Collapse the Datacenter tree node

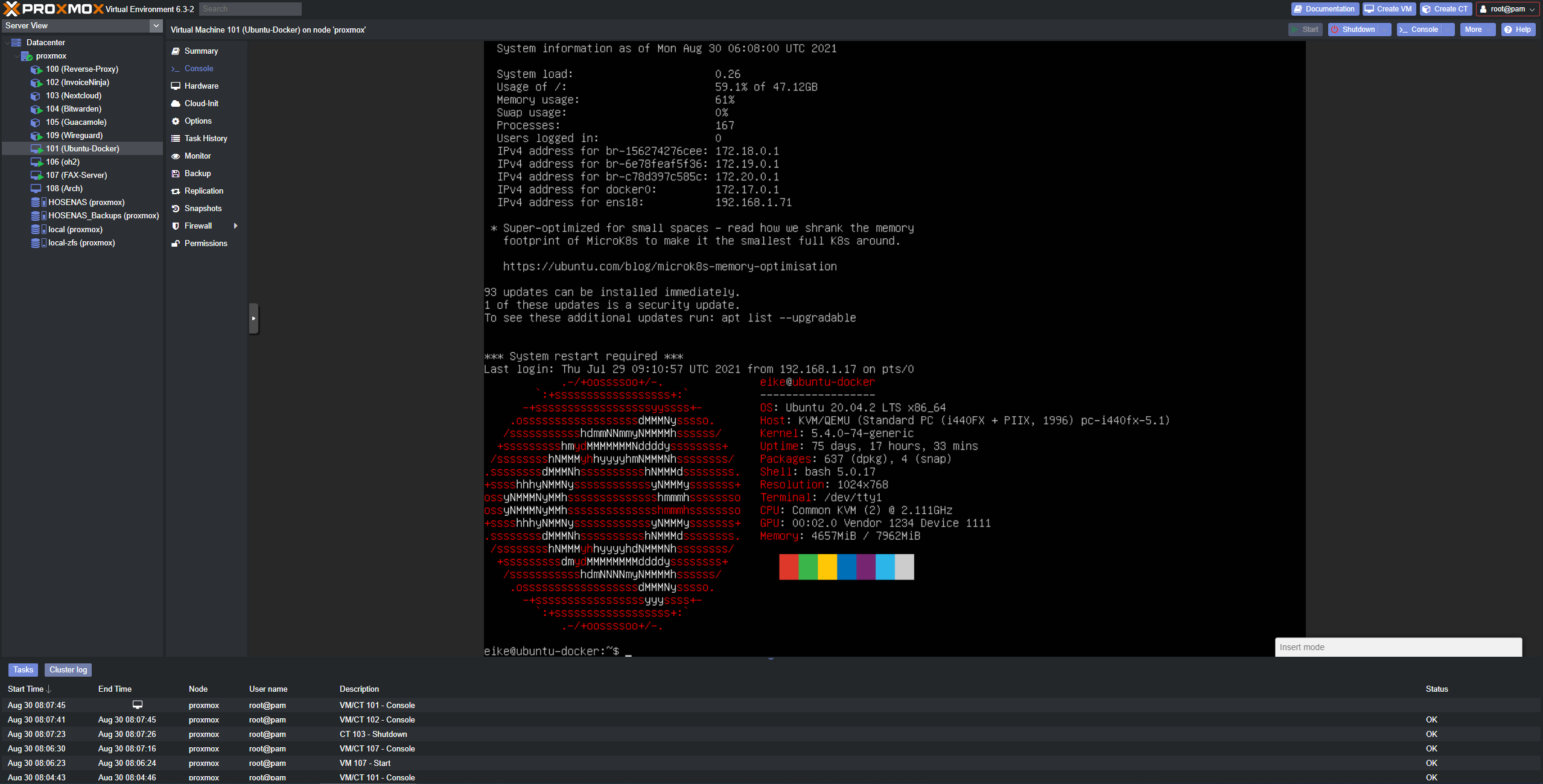7,42
